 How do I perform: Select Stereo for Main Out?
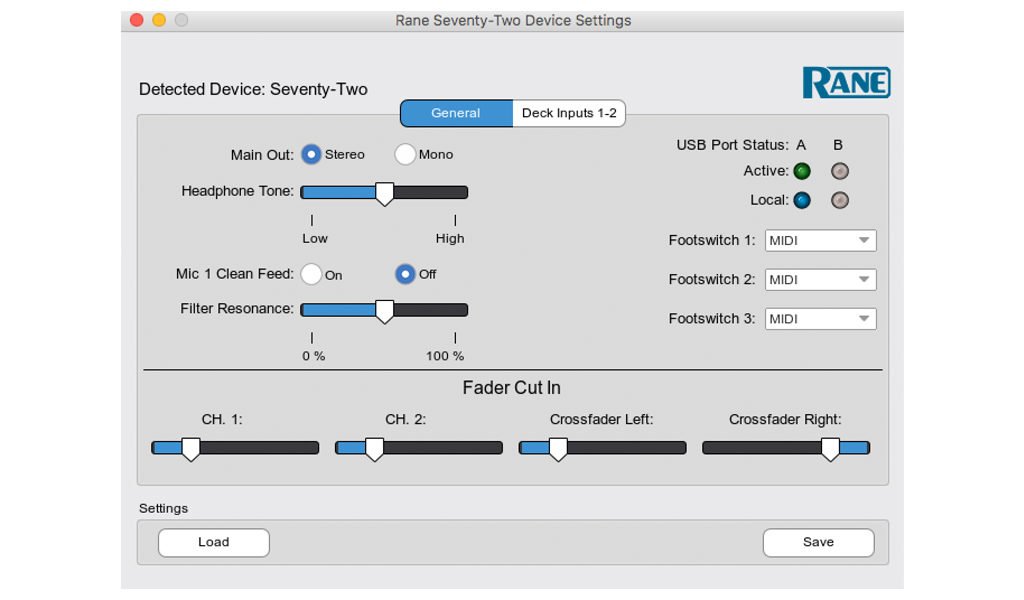pyautogui.click(x=312, y=154)
